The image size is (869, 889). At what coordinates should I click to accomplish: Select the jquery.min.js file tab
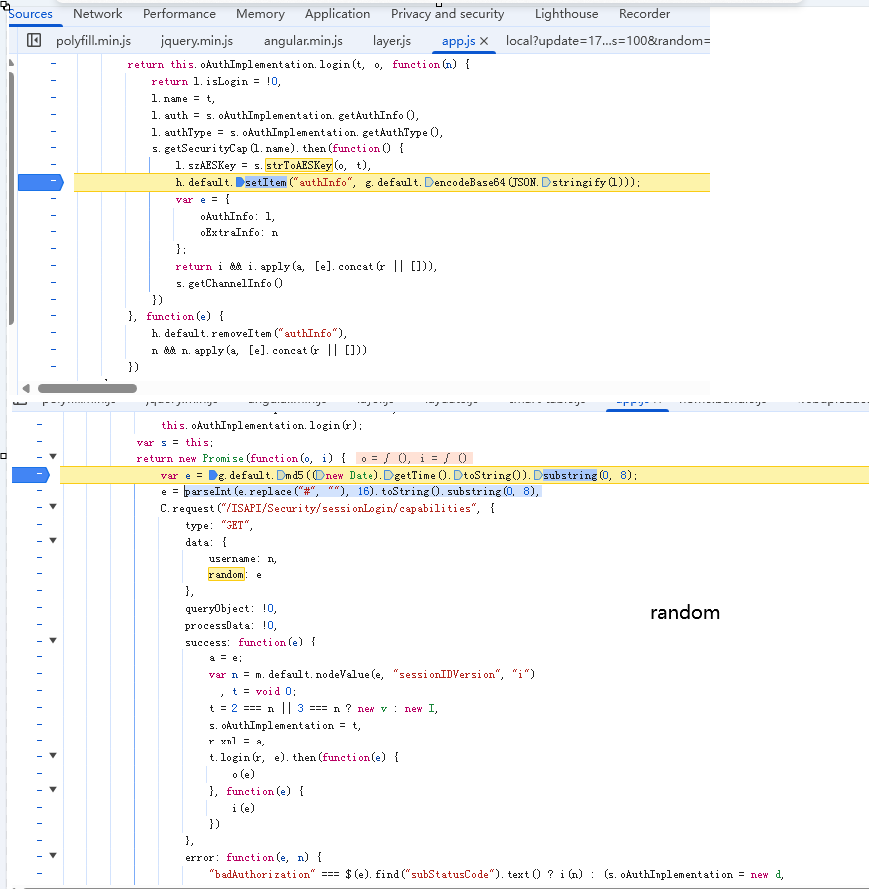click(x=197, y=41)
